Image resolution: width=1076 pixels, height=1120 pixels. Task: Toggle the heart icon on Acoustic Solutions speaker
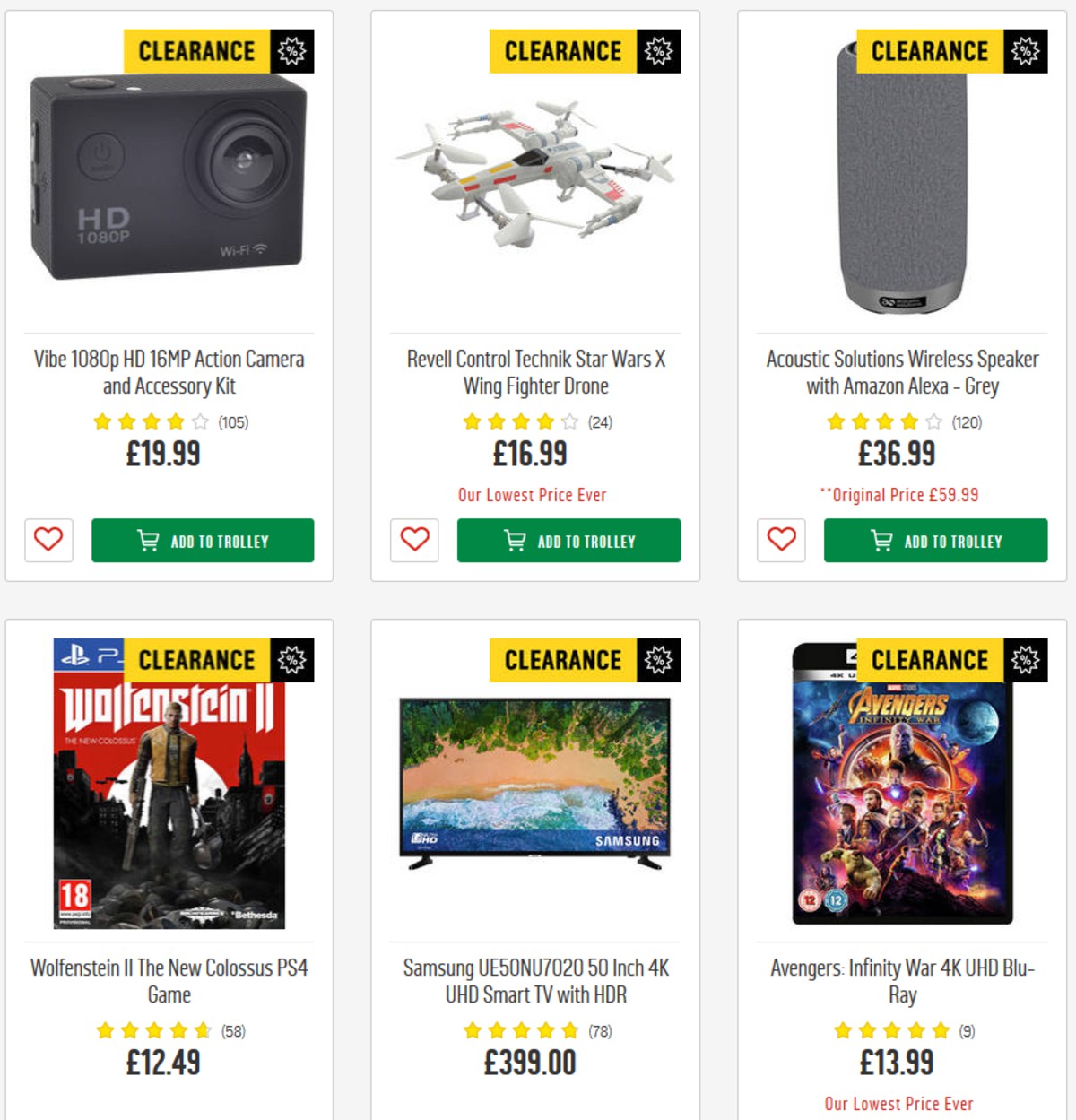tap(781, 541)
